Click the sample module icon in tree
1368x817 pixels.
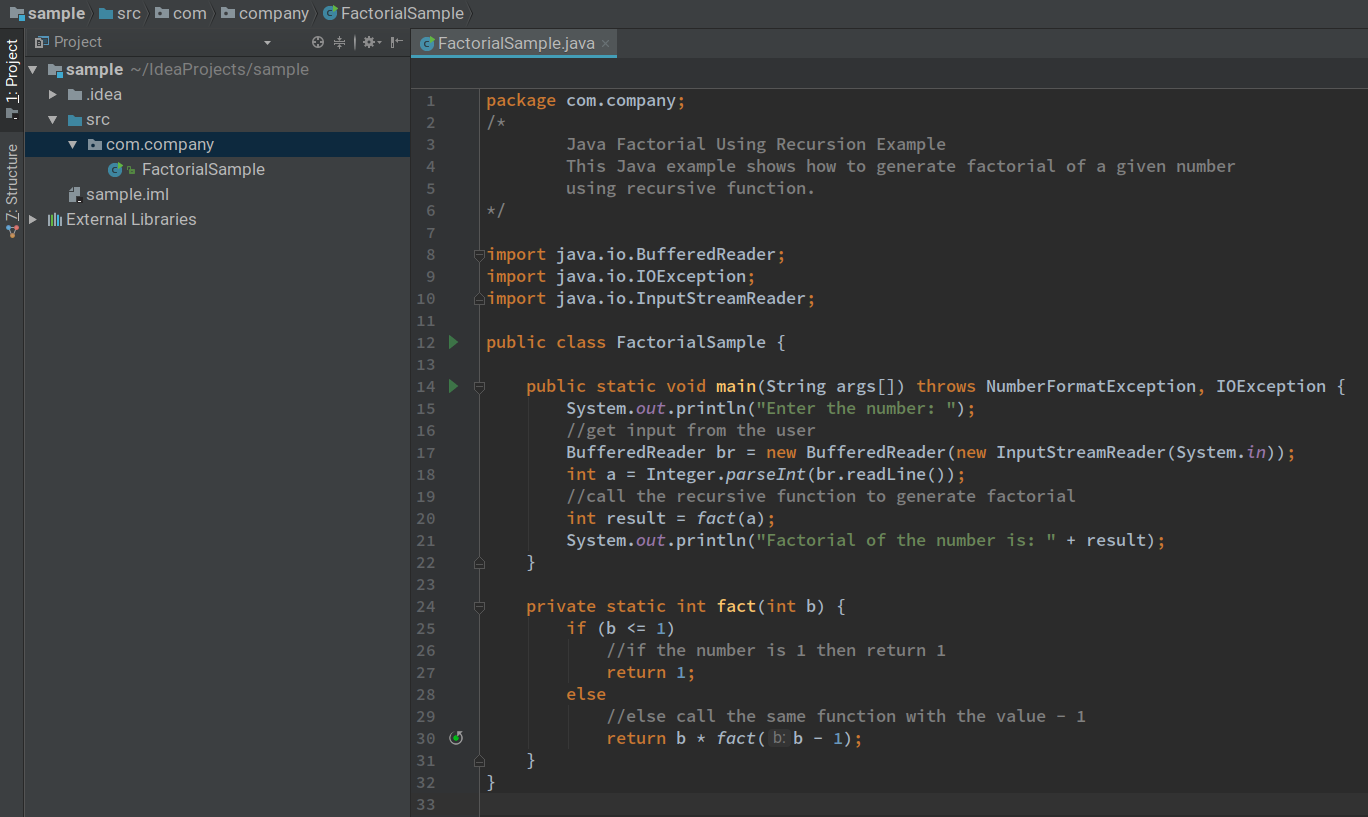pos(55,70)
